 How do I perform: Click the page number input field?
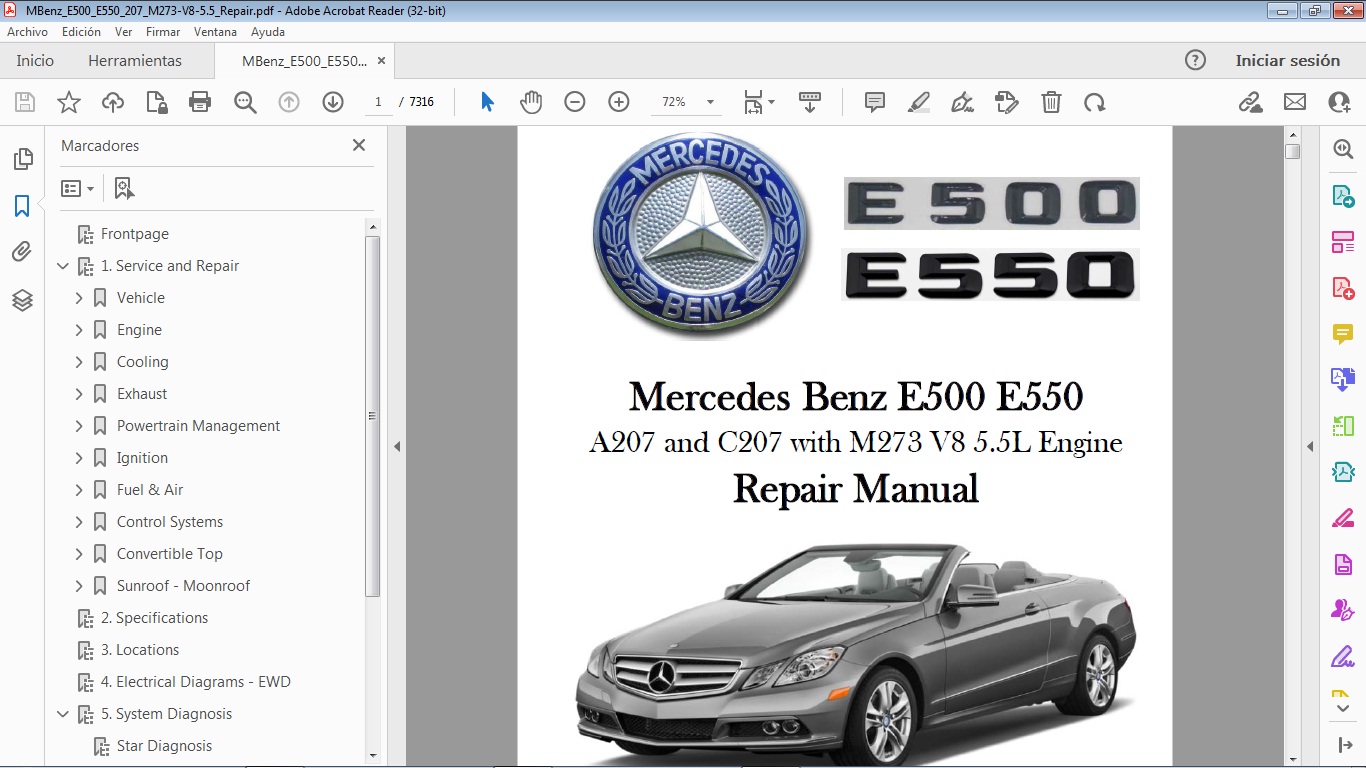click(377, 101)
